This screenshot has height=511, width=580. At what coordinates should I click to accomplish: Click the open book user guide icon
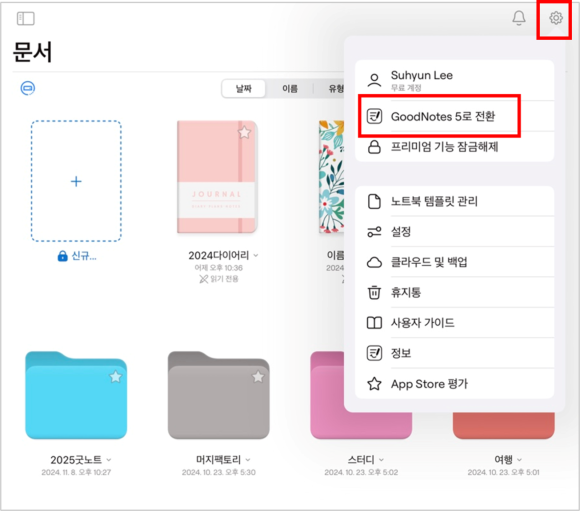374,323
